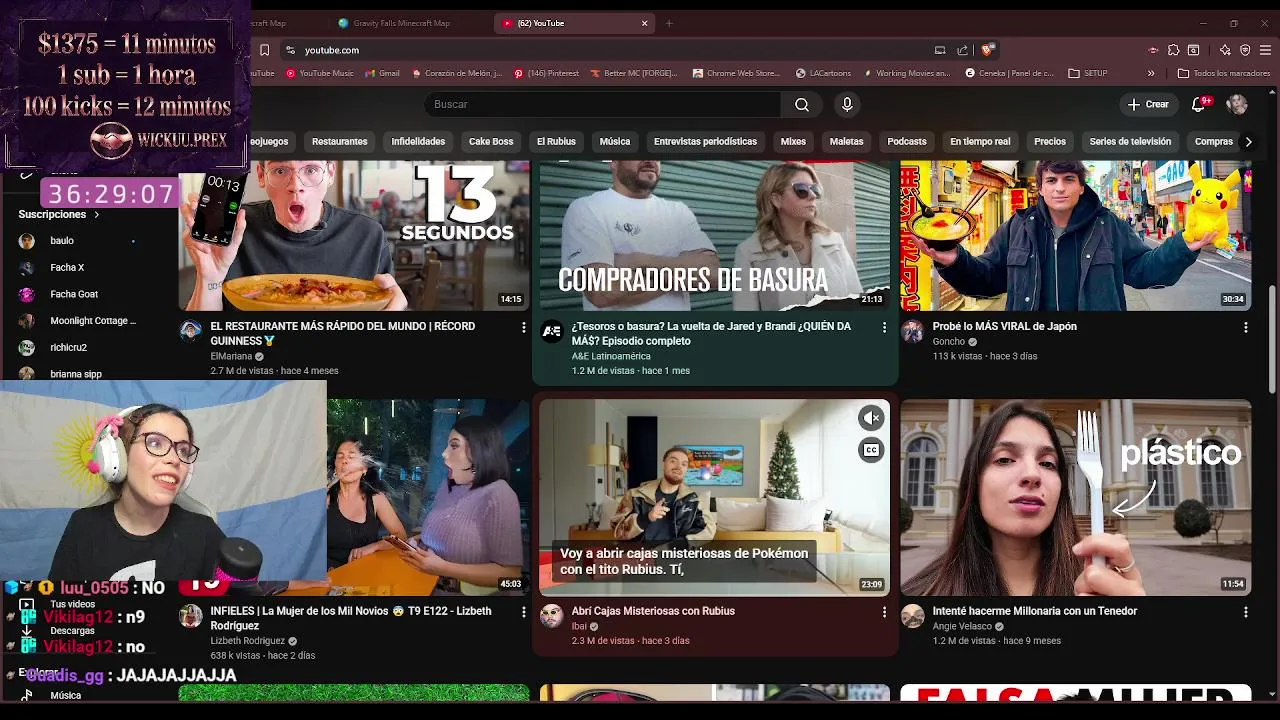The image size is (1280, 720).
Task: Click the Crear button
Action: [1148, 104]
